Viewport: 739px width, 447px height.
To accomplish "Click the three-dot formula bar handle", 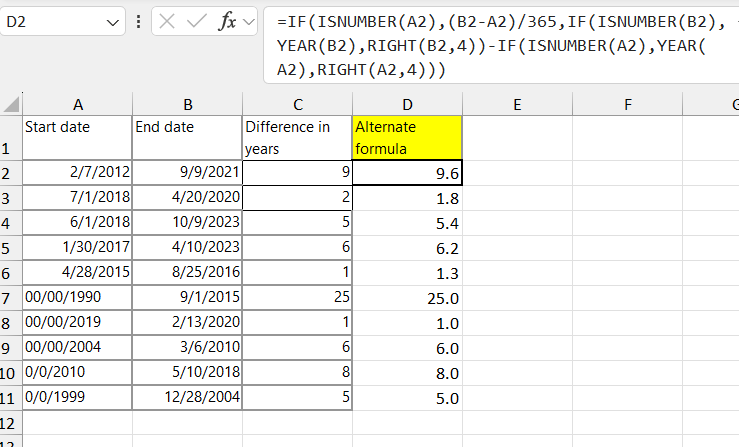I will pyautogui.click(x=138, y=22).
